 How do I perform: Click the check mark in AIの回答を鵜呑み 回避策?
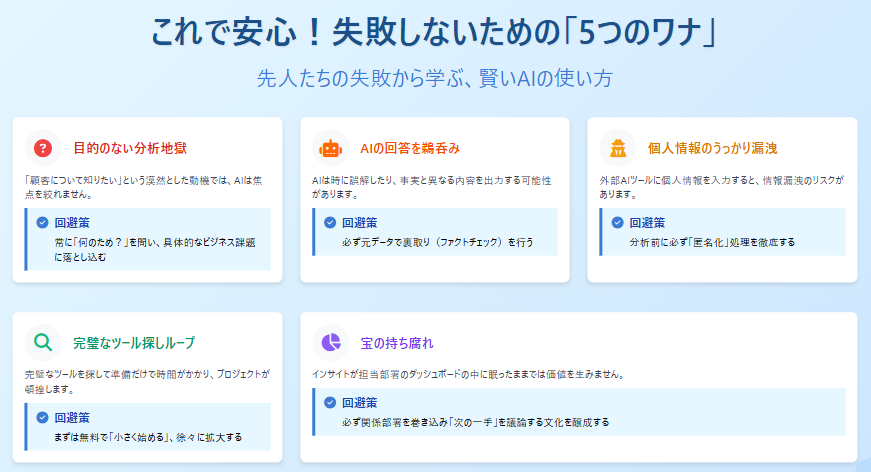(330, 223)
